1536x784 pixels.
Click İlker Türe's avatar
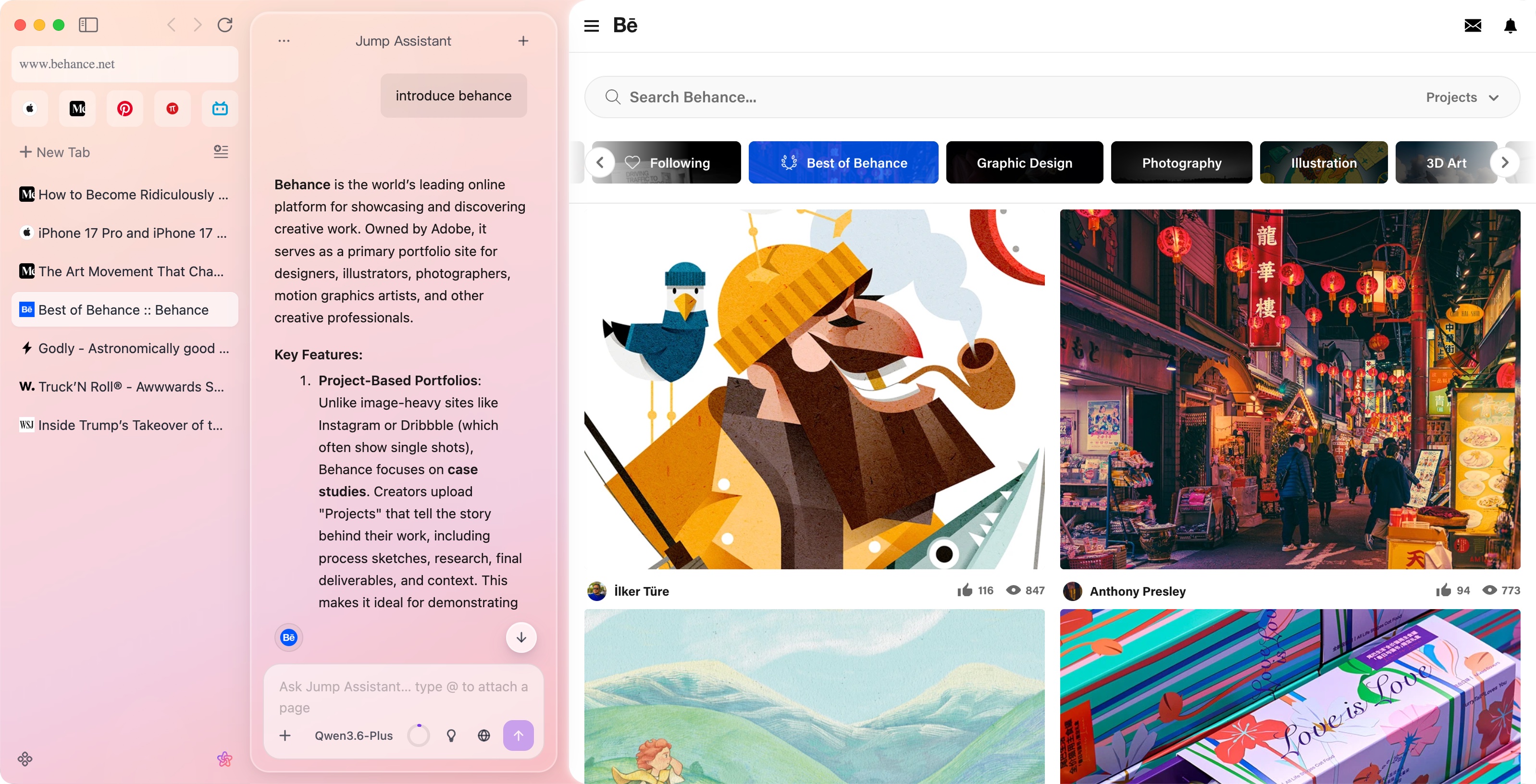click(597, 591)
